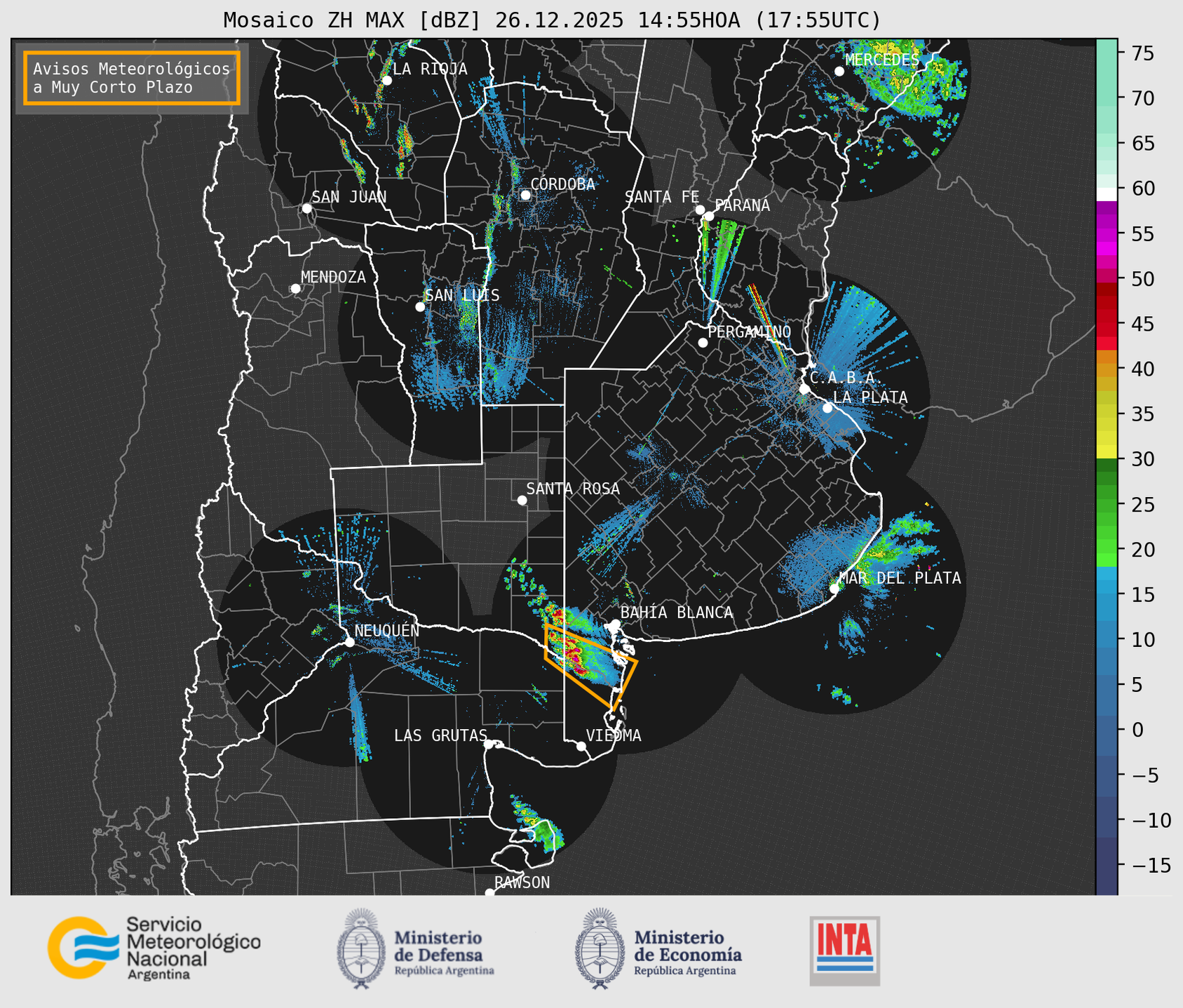Click the white dot marking Córdoba
Viewport: 1183px width, 1008px height.
click(x=525, y=195)
